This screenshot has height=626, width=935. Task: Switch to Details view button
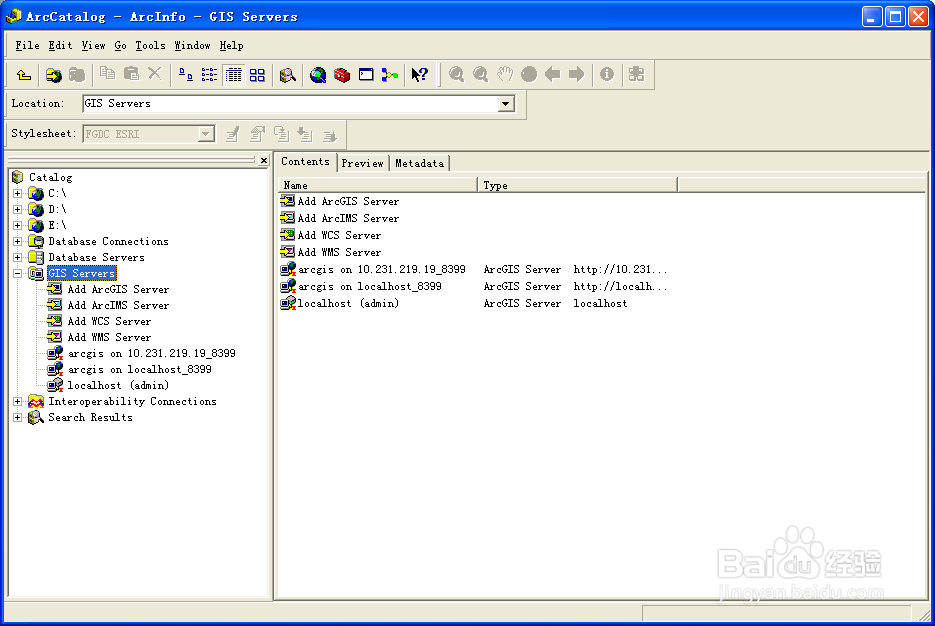[x=233, y=75]
